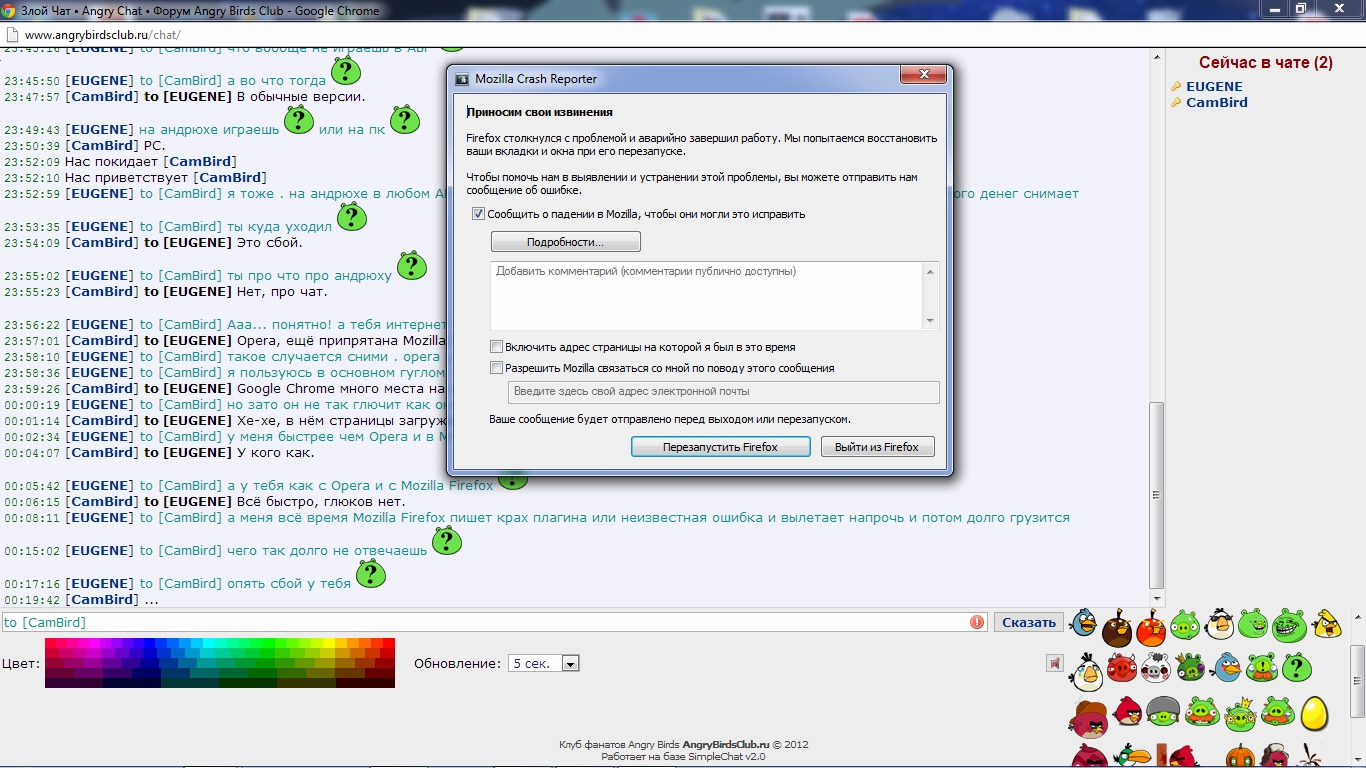Click the emoticon panel scroll-up arrow
The image size is (1366, 768).
click(x=1359, y=617)
